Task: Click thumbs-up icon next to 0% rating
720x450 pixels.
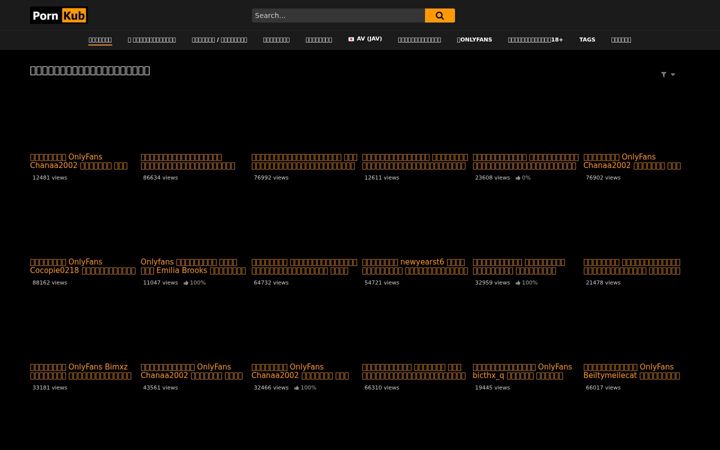Action: [518, 178]
